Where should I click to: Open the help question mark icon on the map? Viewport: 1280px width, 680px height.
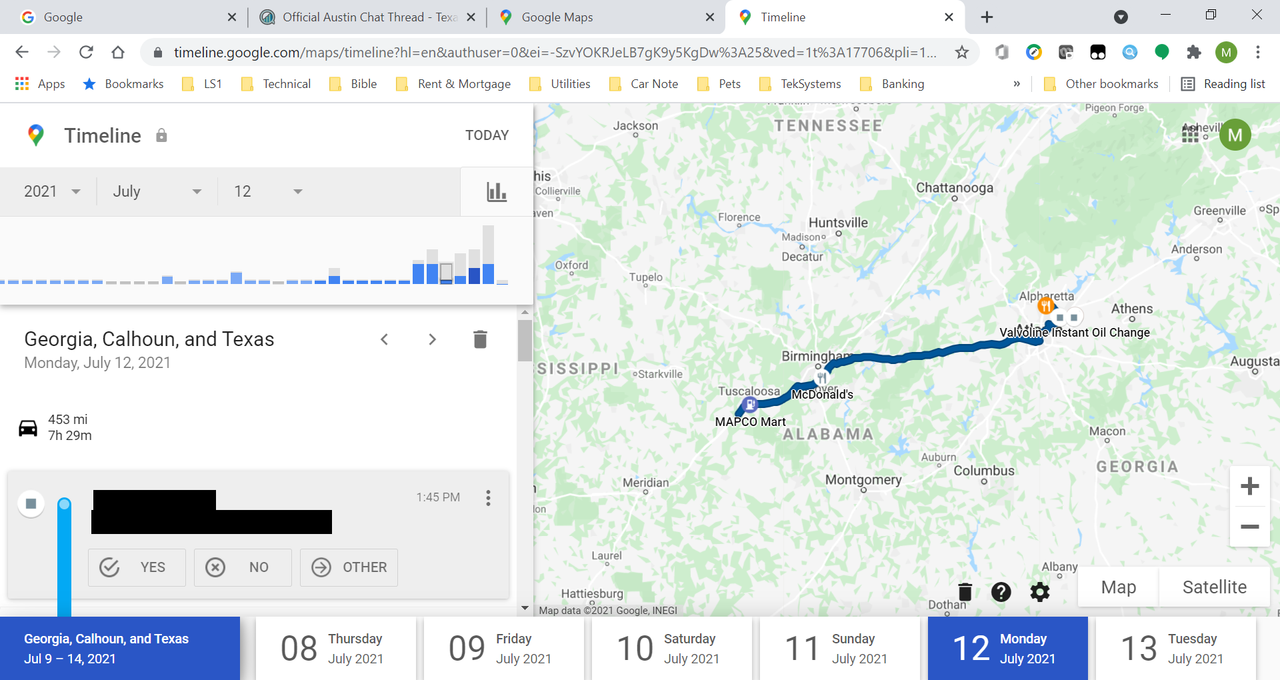(x=1001, y=592)
